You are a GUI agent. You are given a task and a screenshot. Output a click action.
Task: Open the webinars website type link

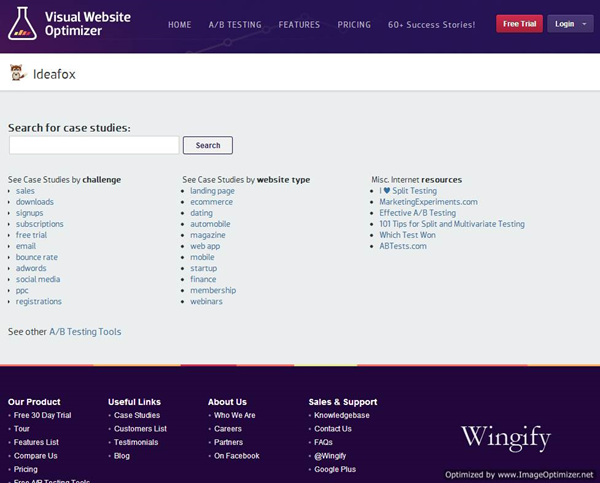(x=206, y=302)
